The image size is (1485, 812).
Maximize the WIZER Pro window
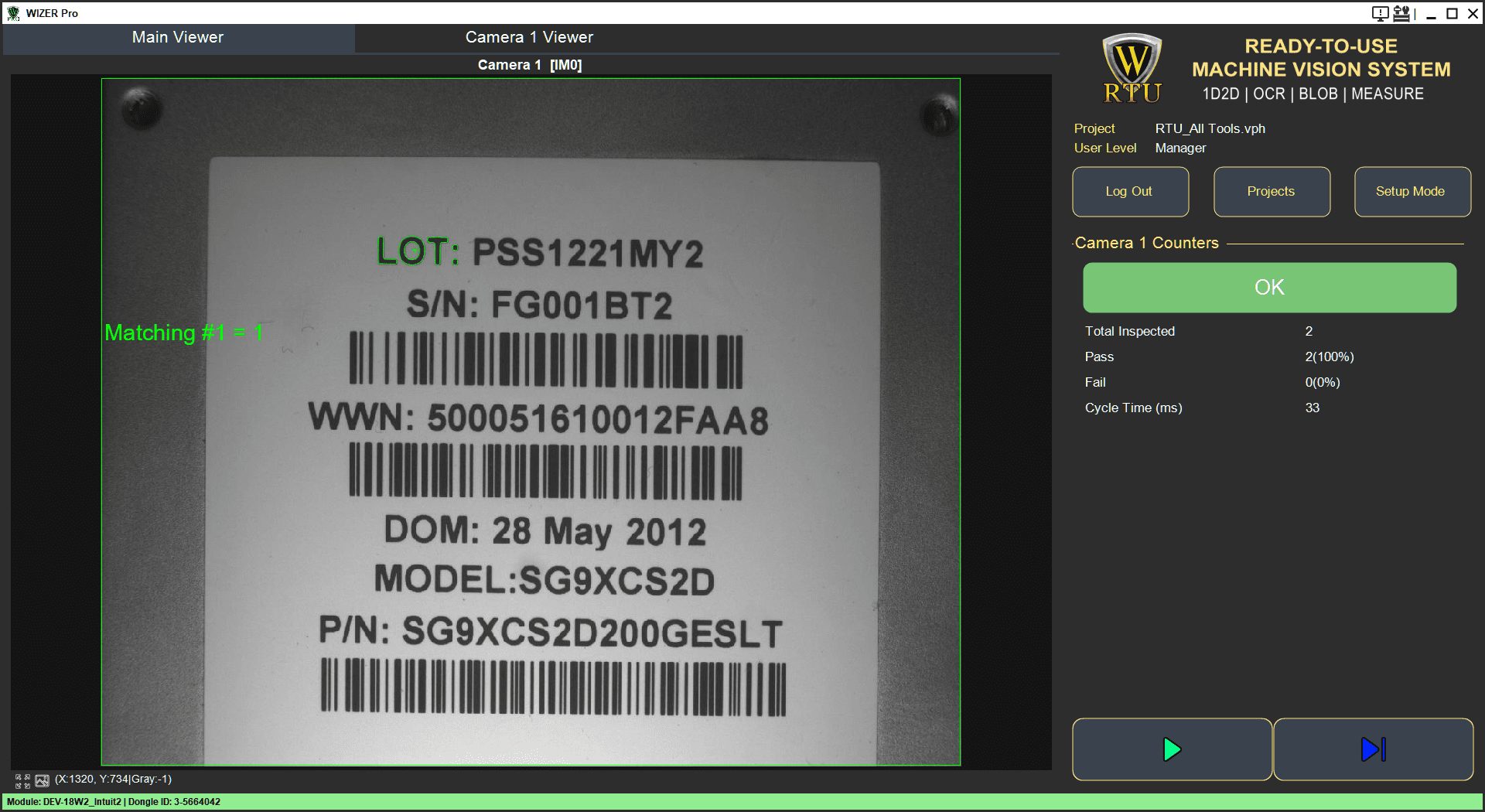[1453, 13]
